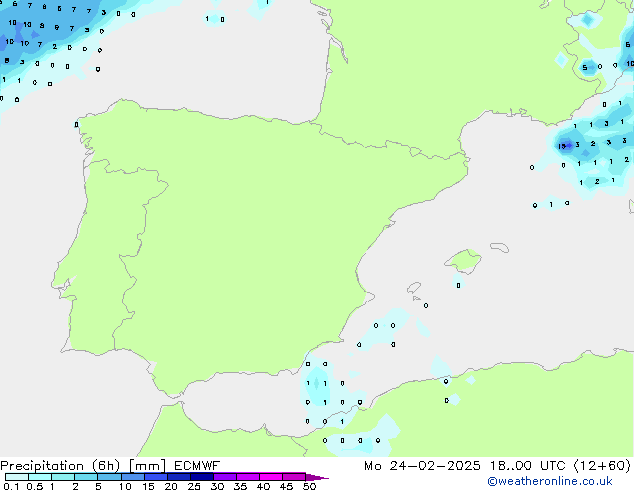The height and width of the screenshot is (490, 634).
Task: Click the 'ECMWF' model label
Action: tap(197, 466)
